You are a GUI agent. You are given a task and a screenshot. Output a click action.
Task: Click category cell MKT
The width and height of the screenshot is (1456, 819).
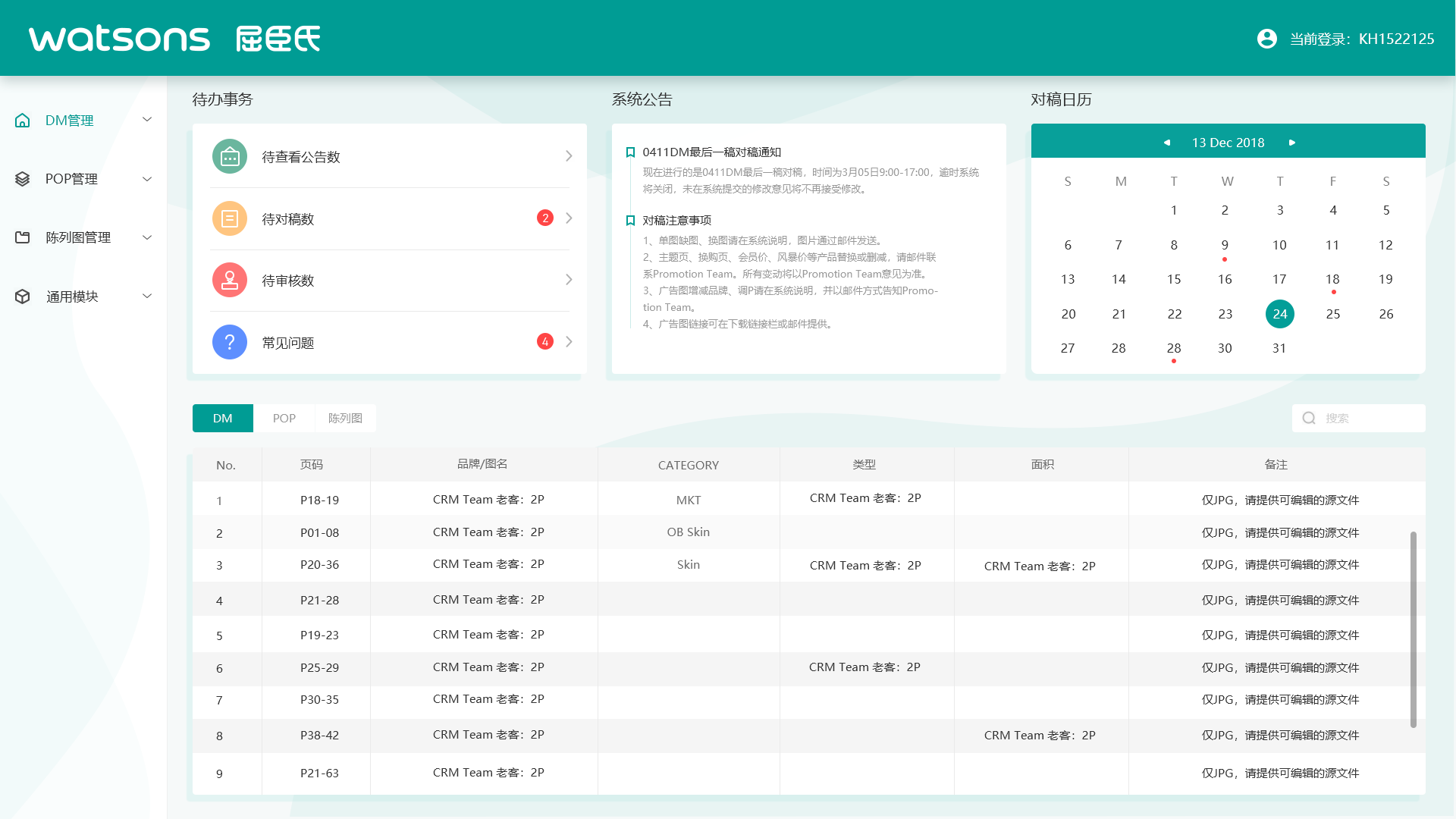[689, 500]
